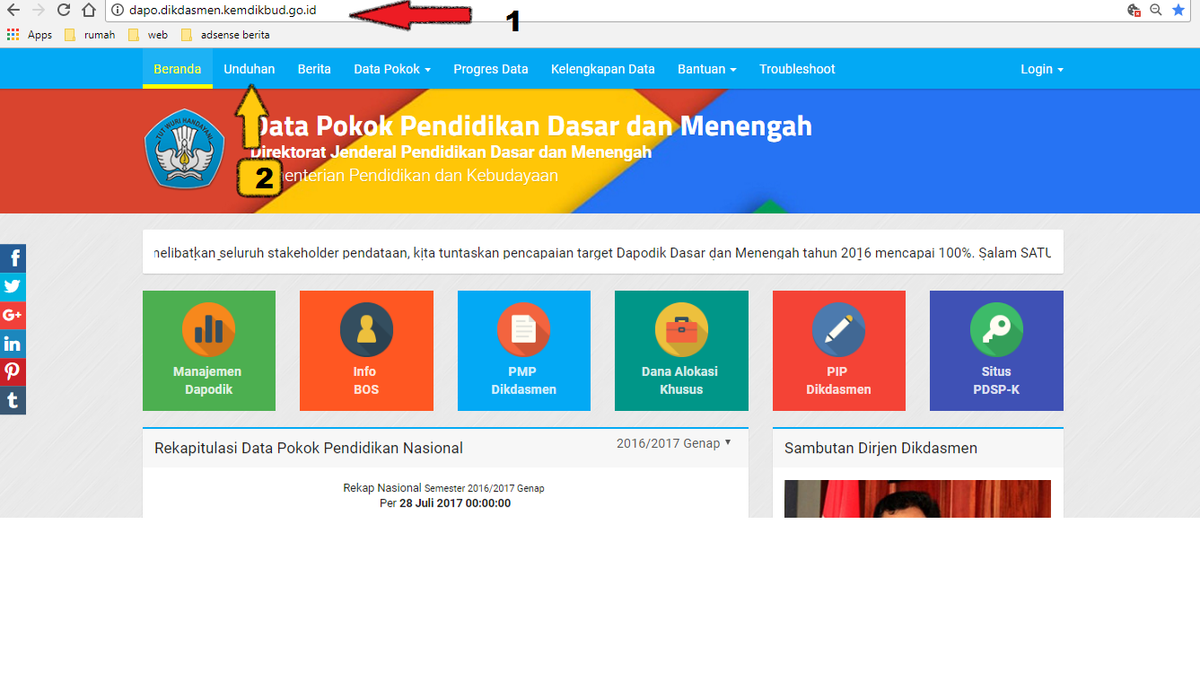Open the 2016/2017 Genap semester selector
This screenshot has width=1200, height=689.
coord(674,443)
